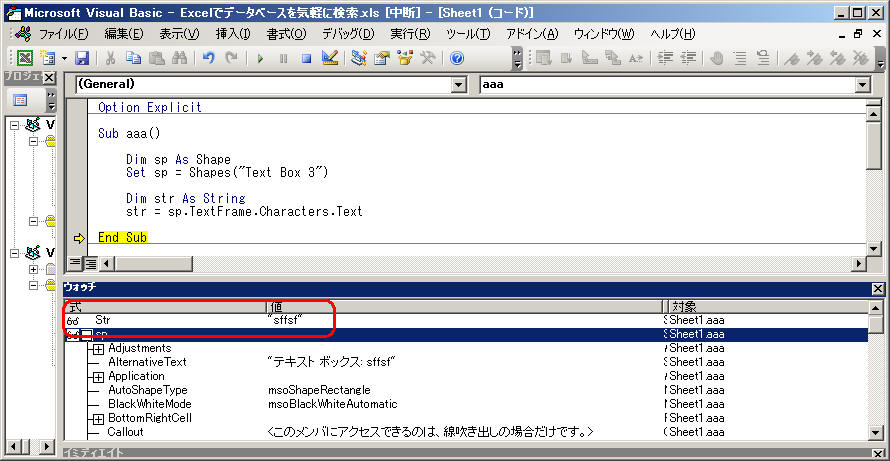Expand the Application property node
This screenshot has height=461, width=890.
tap(98, 376)
